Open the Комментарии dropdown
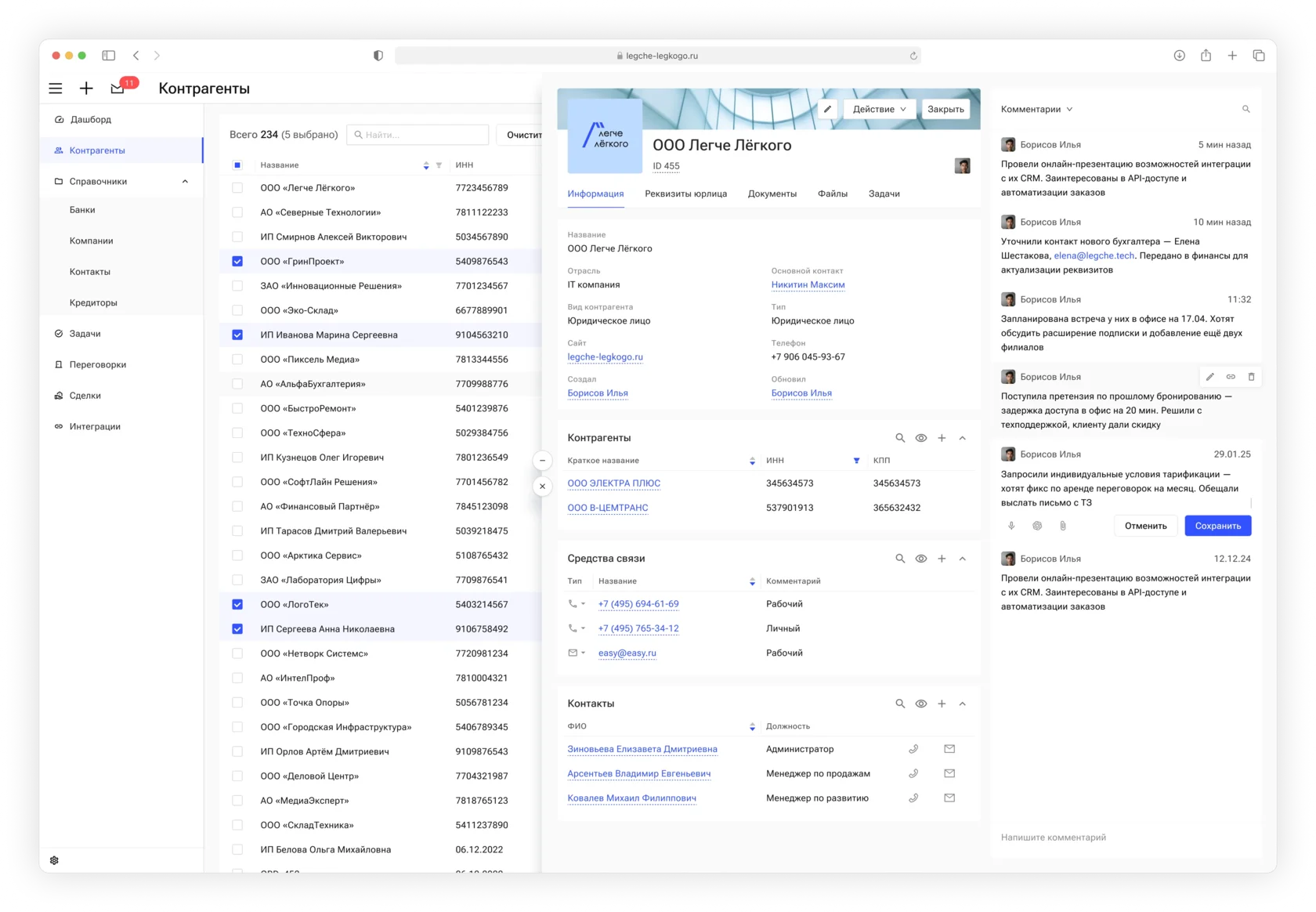The image size is (1316, 912). [x=1036, y=109]
